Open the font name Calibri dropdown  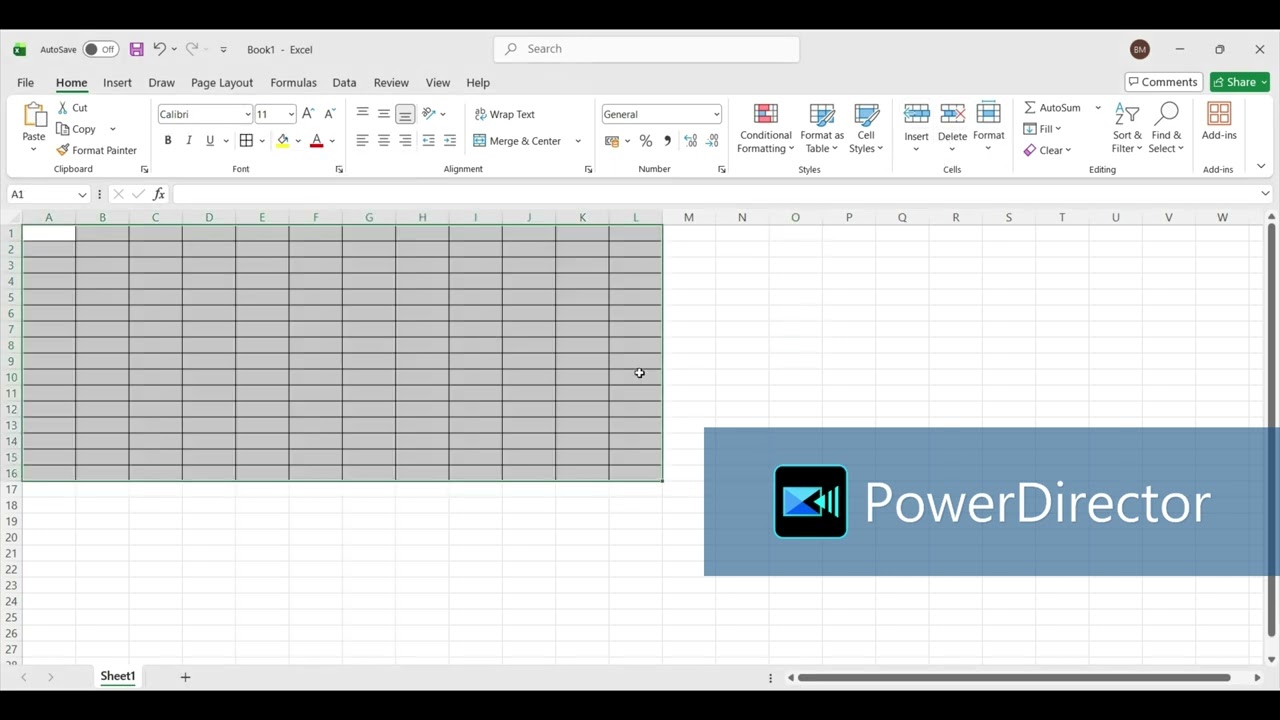click(x=248, y=114)
